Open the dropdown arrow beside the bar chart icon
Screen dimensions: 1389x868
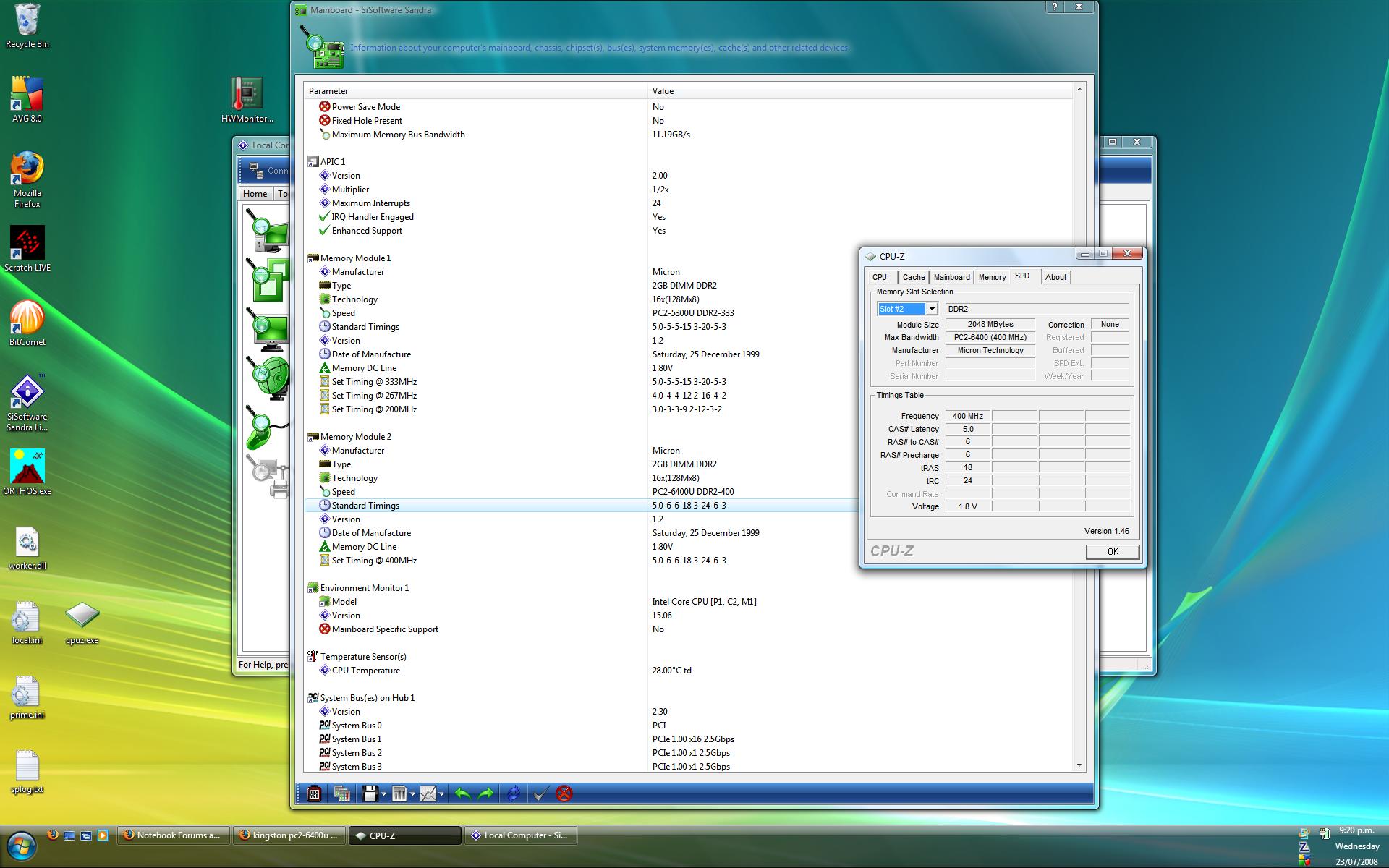pyautogui.click(x=412, y=794)
